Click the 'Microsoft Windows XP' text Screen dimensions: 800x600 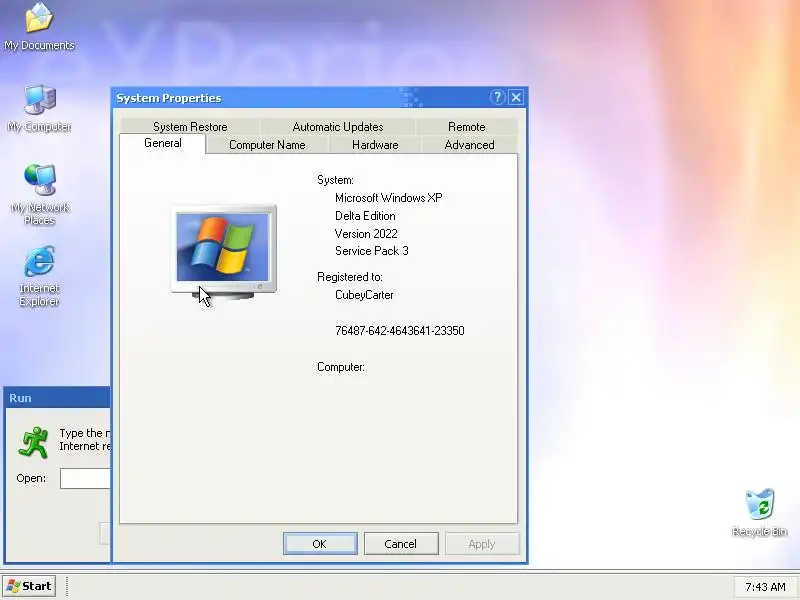(x=389, y=198)
